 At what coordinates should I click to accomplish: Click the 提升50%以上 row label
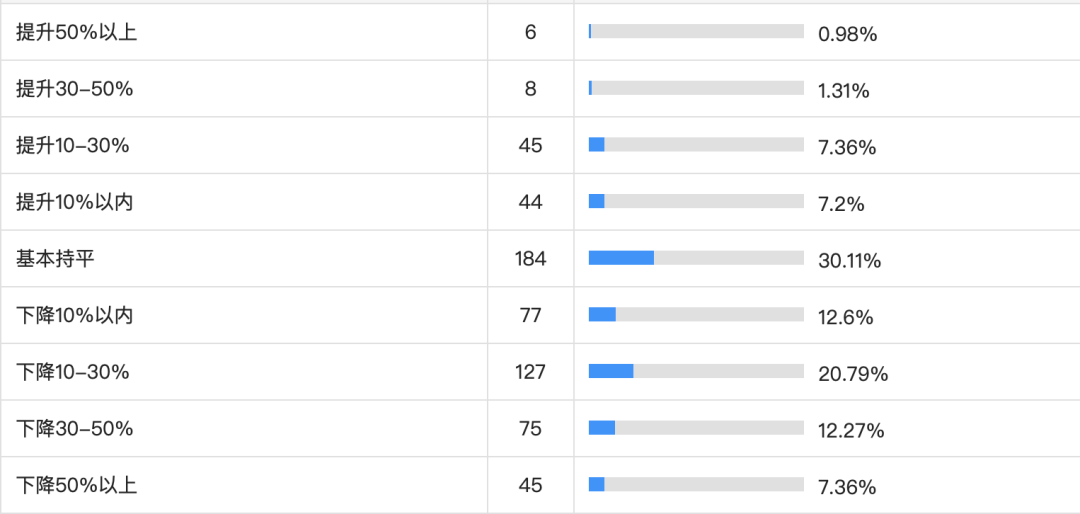pos(76,33)
